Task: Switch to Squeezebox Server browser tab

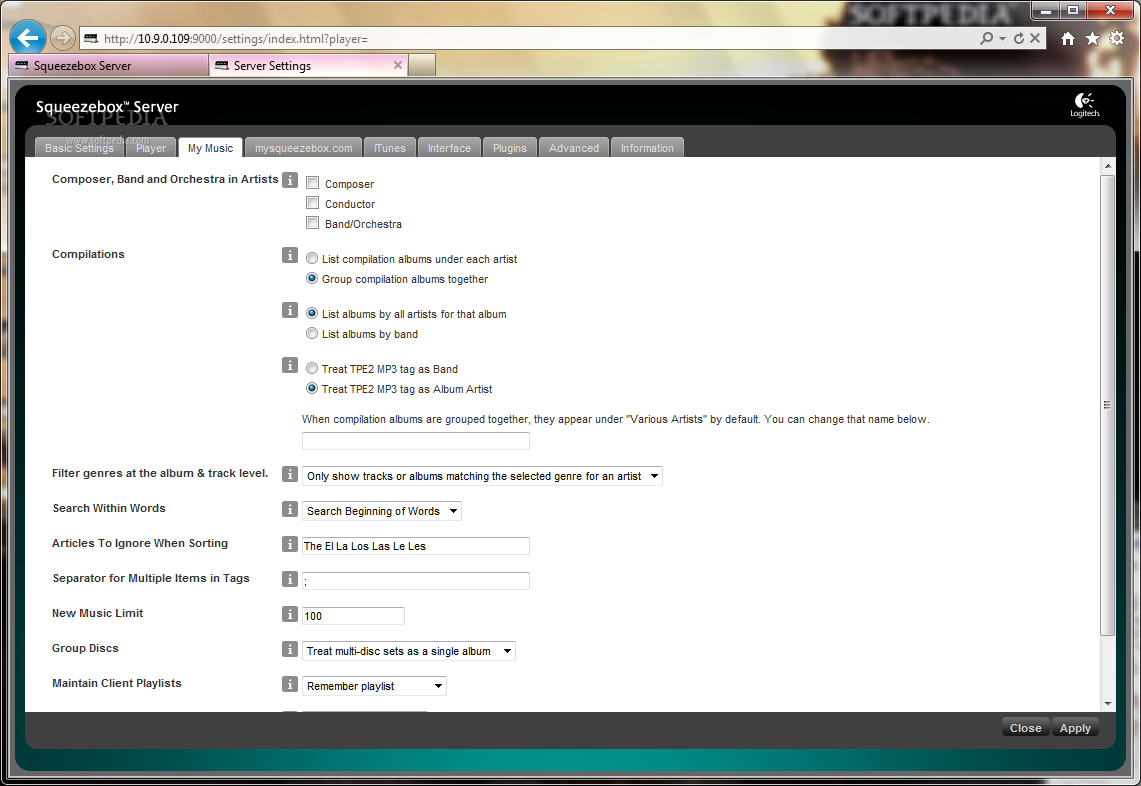Action: (x=108, y=65)
